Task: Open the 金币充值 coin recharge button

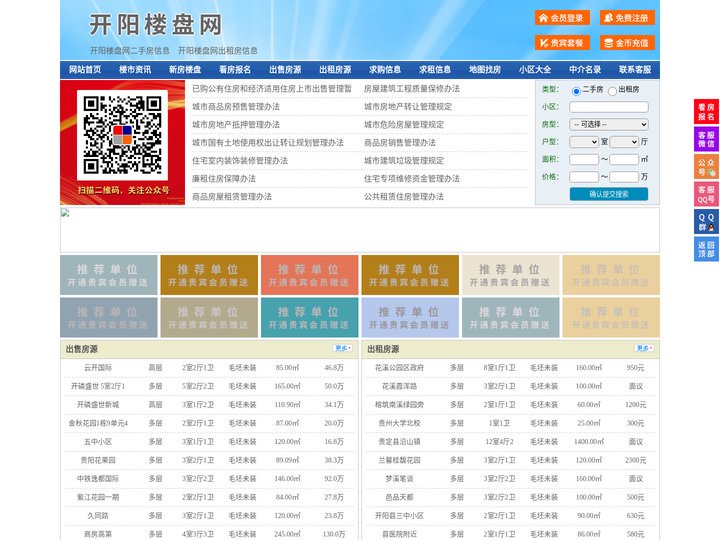Action: [x=627, y=43]
